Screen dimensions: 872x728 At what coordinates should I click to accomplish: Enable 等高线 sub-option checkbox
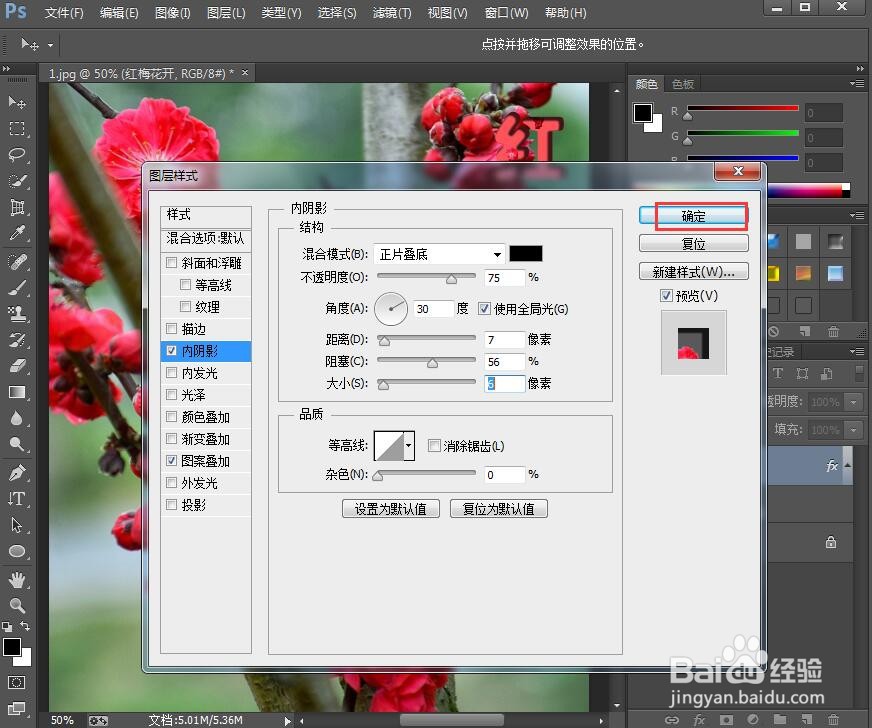click(185, 285)
